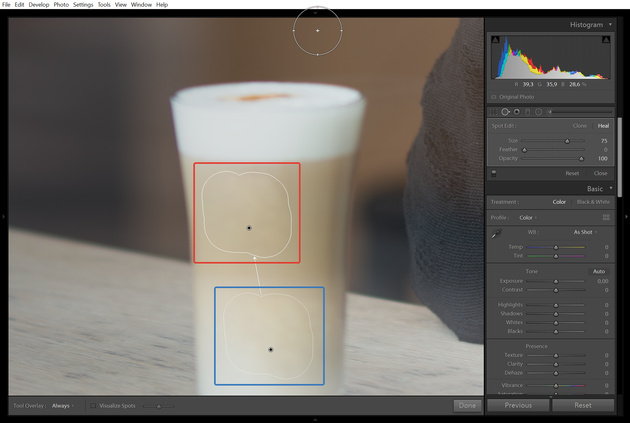Screen dimensions: 630x423
Task: Click the Done button
Action: click(467, 405)
